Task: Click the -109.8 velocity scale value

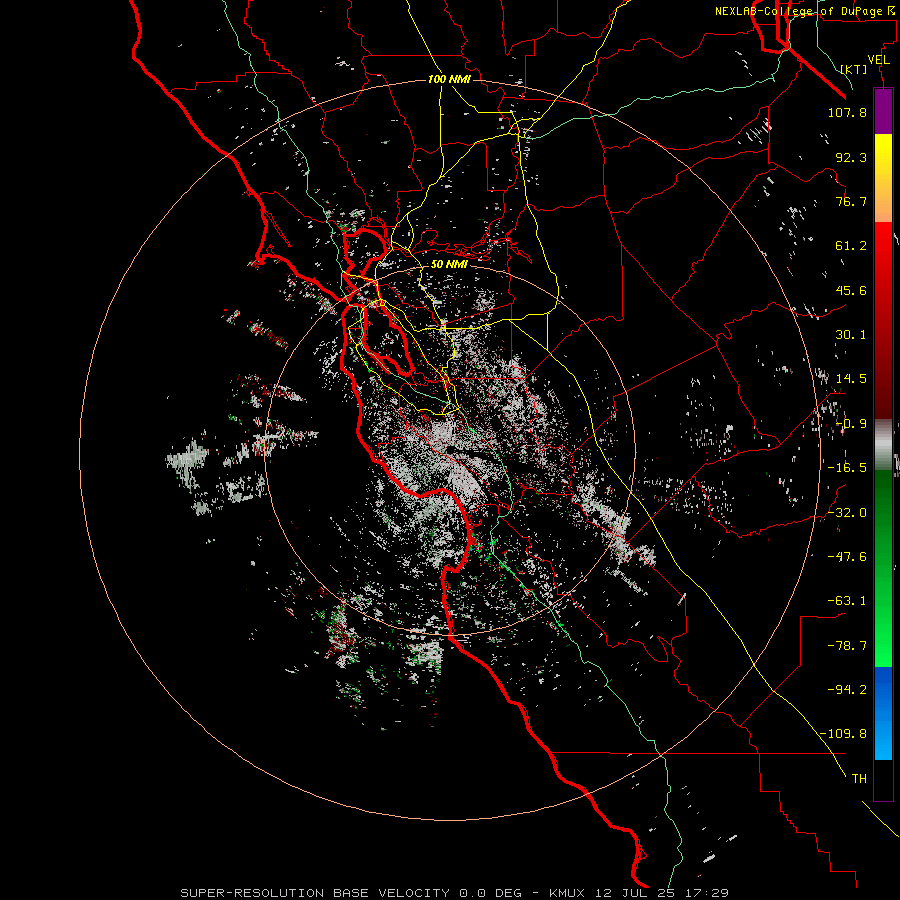Action: (843, 734)
